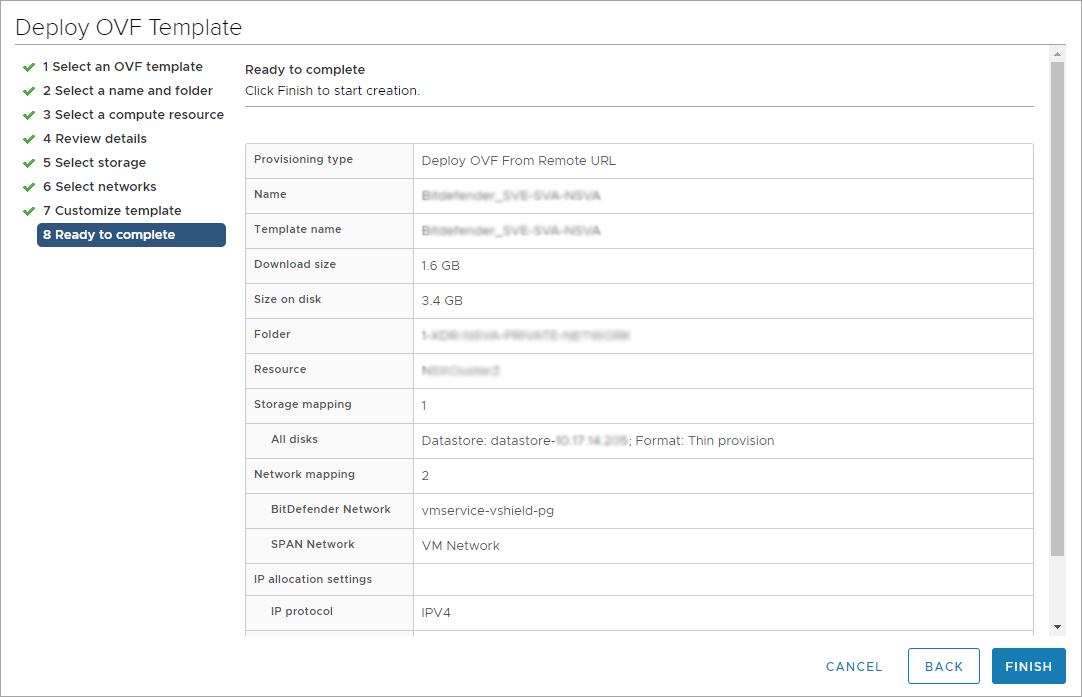Click the BACK button
This screenshot has height=697, width=1082.
tap(943, 666)
